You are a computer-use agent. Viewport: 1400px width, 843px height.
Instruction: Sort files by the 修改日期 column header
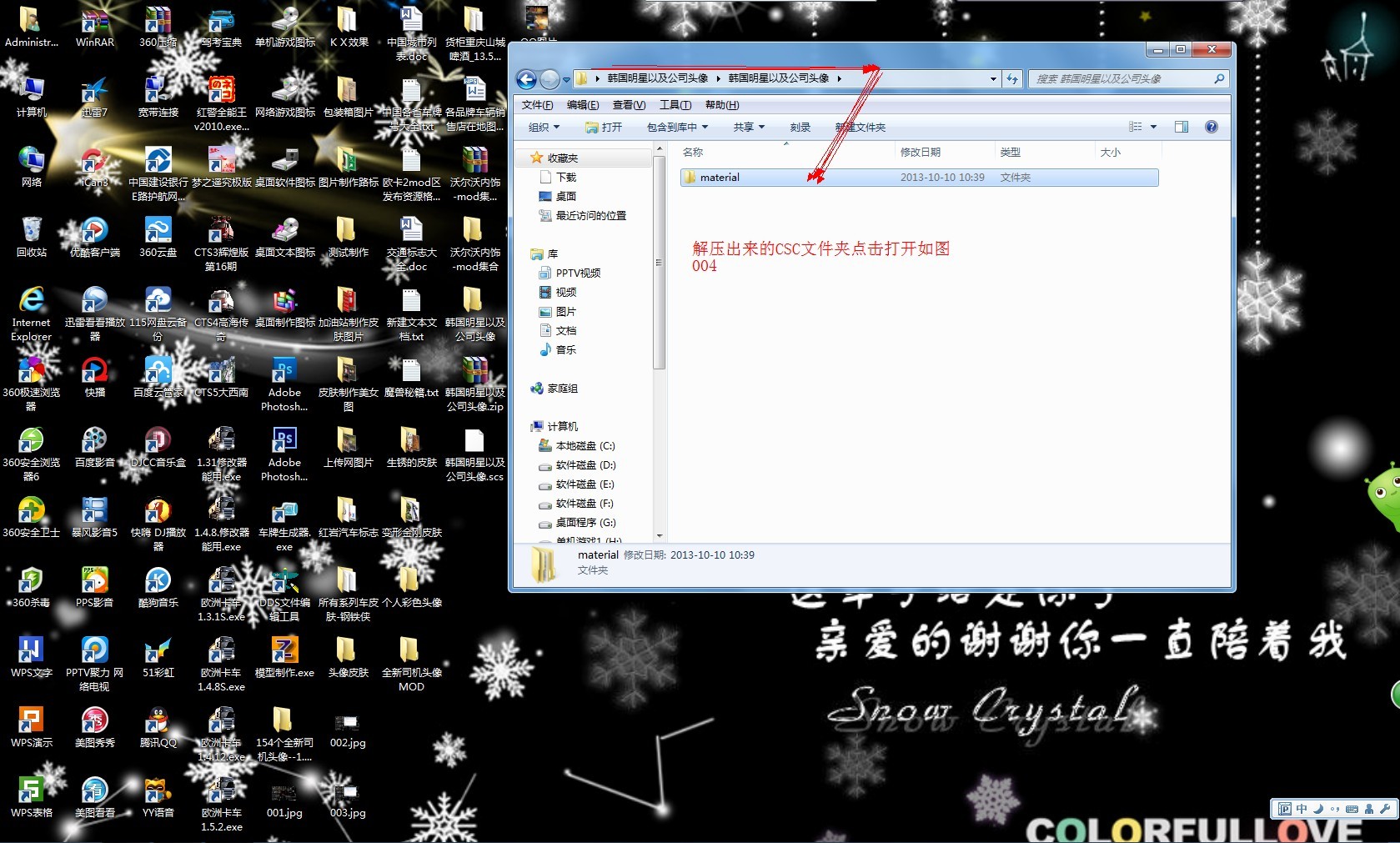(946, 153)
